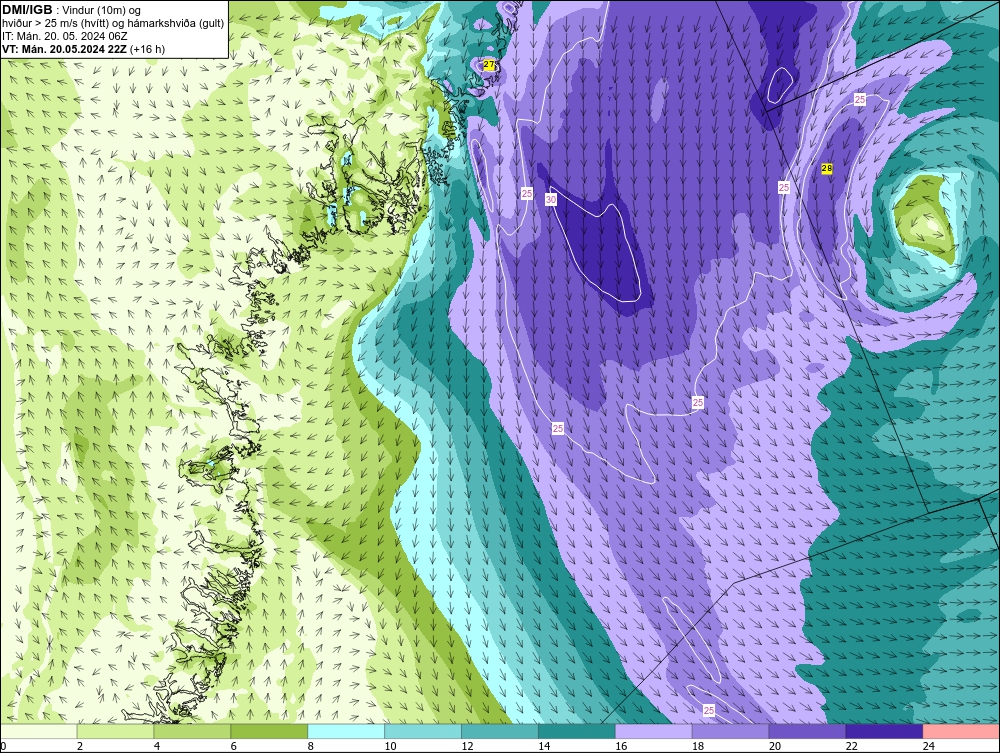
Task: Click the yellow 27 max gust marker
Action: (489, 64)
